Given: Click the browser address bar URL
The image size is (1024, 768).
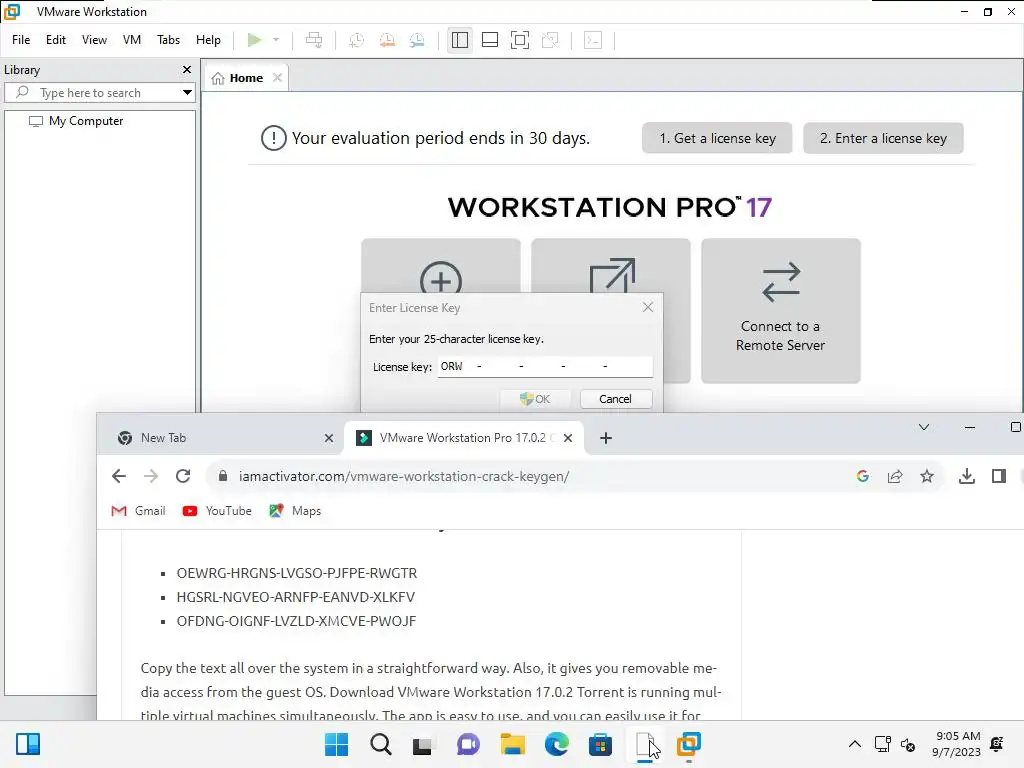Looking at the screenshot, I should (x=404, y=477).
